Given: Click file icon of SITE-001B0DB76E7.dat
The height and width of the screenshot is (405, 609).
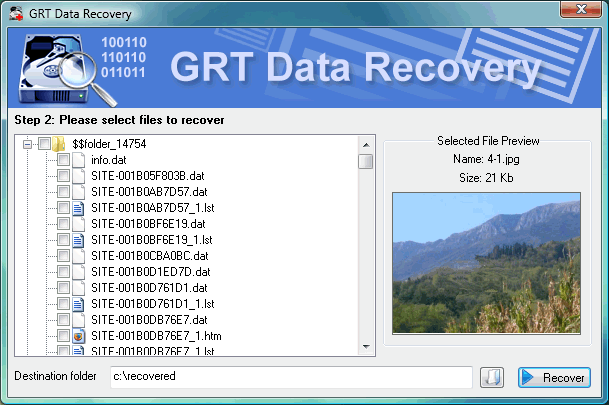Looking at the screenshot, I should (x=78, y=320).
